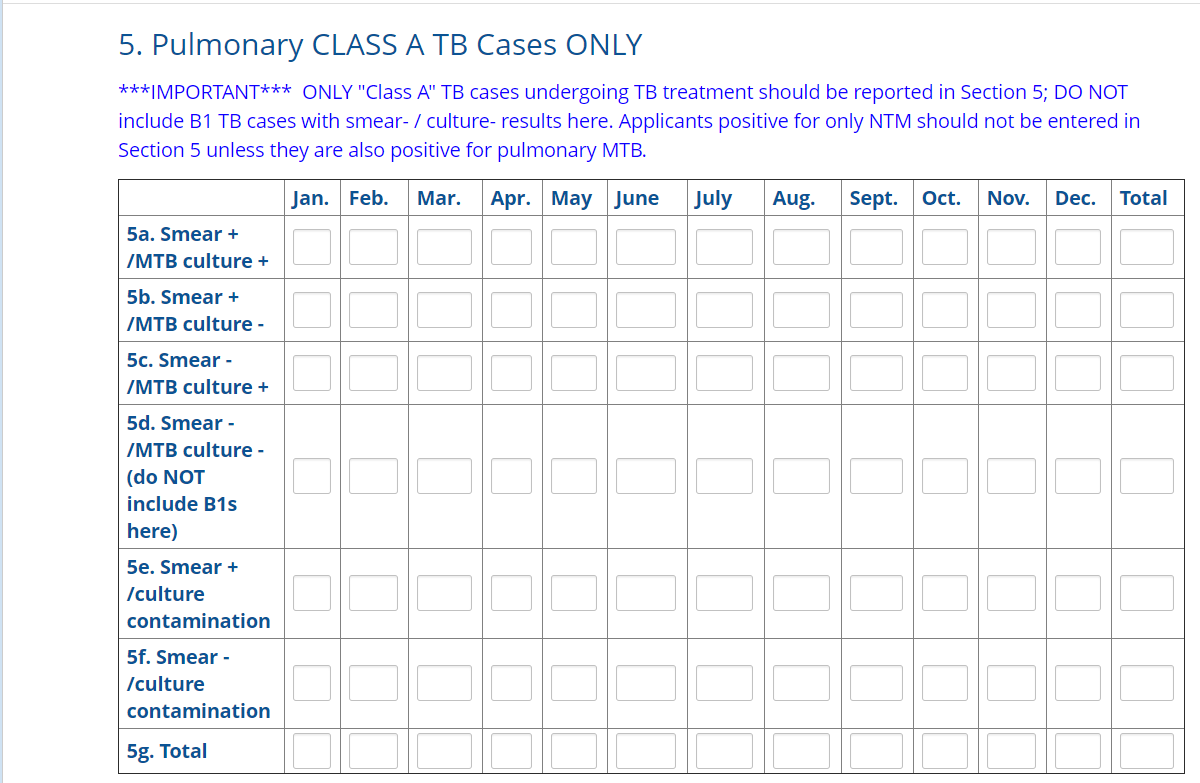Focus the 5f row December input box
The image size is (1200, 783).
point(1077,683)
